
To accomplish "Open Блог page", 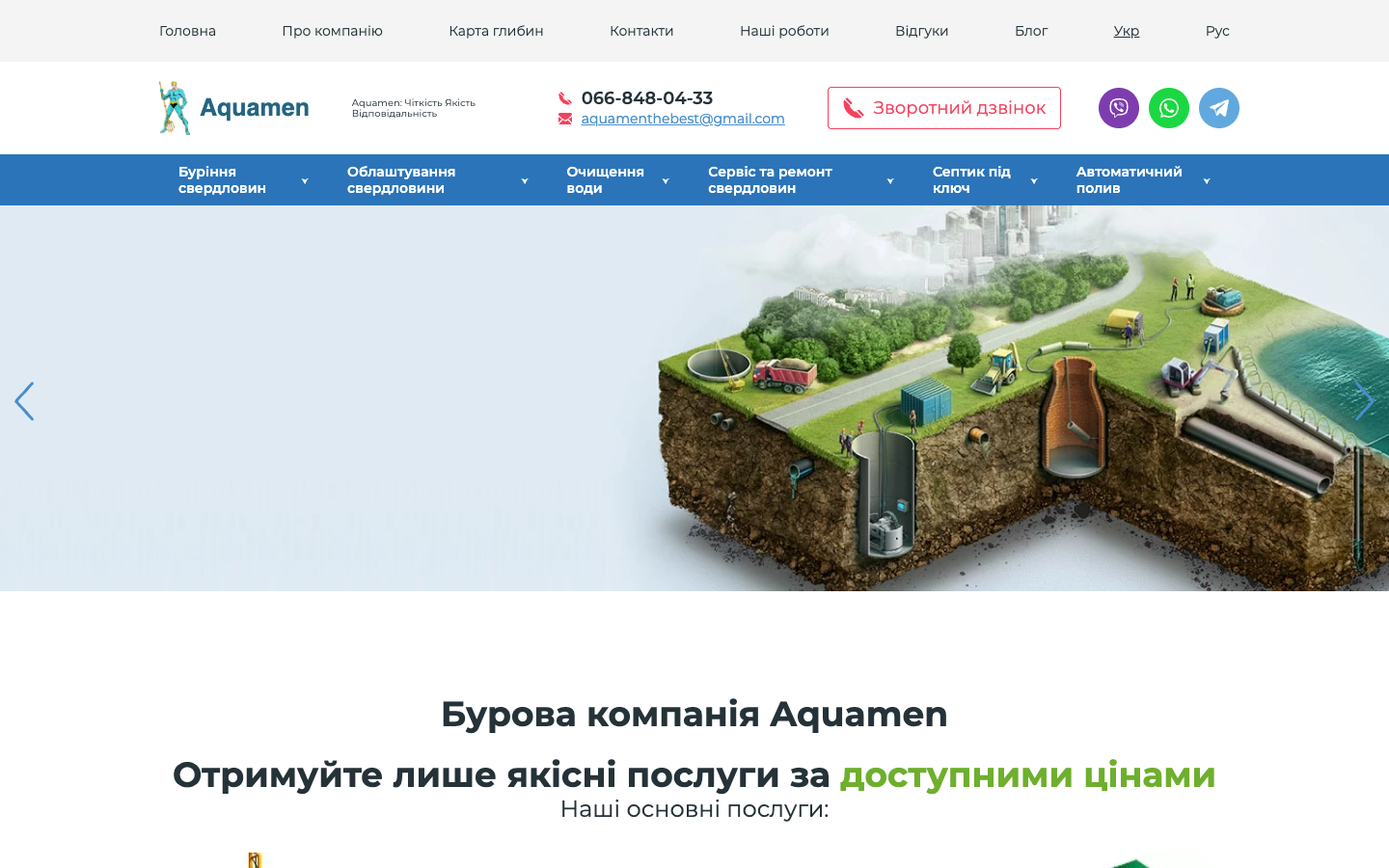I will point(1031,31).
